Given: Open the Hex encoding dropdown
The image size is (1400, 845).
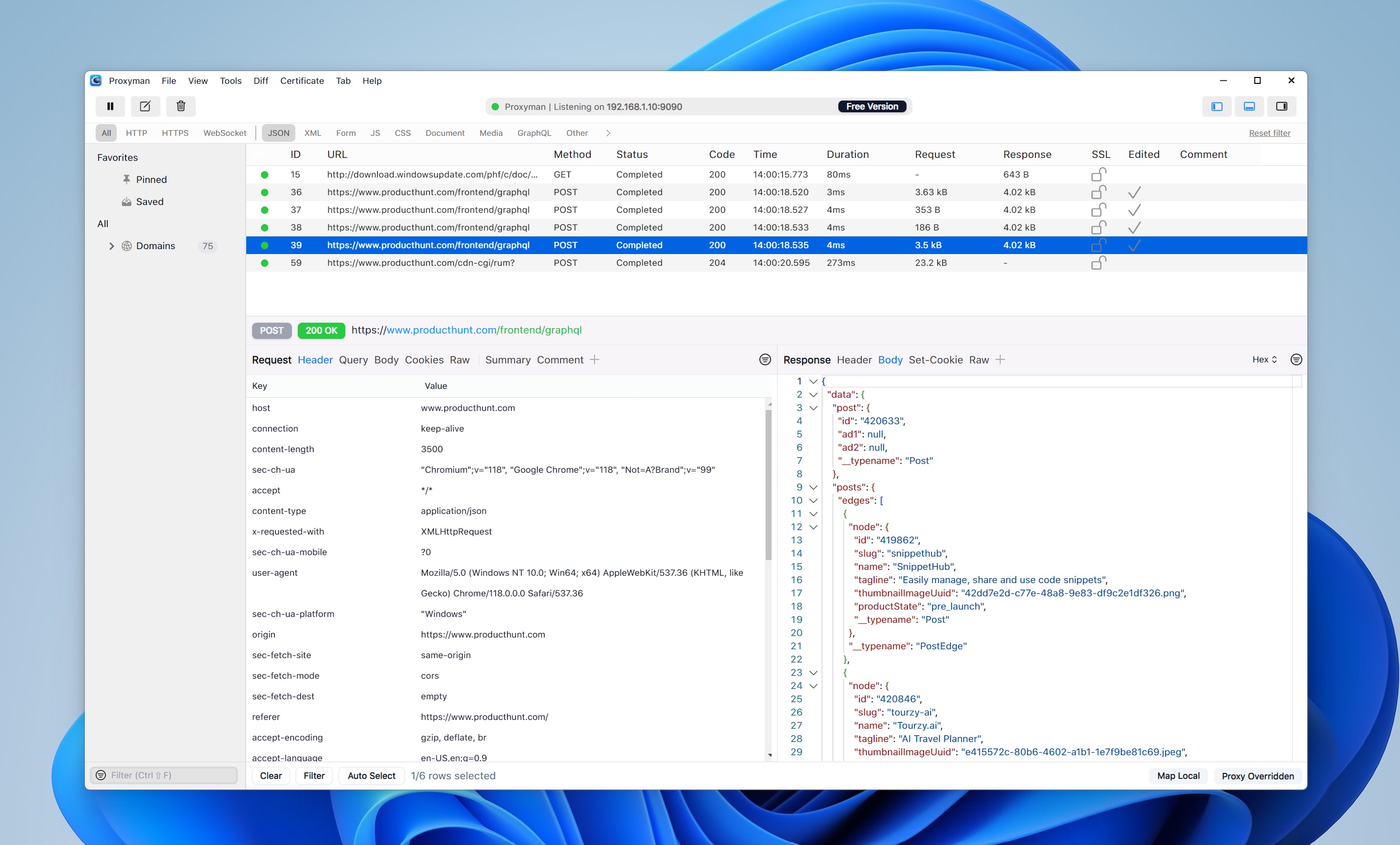Looking at the screenshot, I should tap(1264, 359).
